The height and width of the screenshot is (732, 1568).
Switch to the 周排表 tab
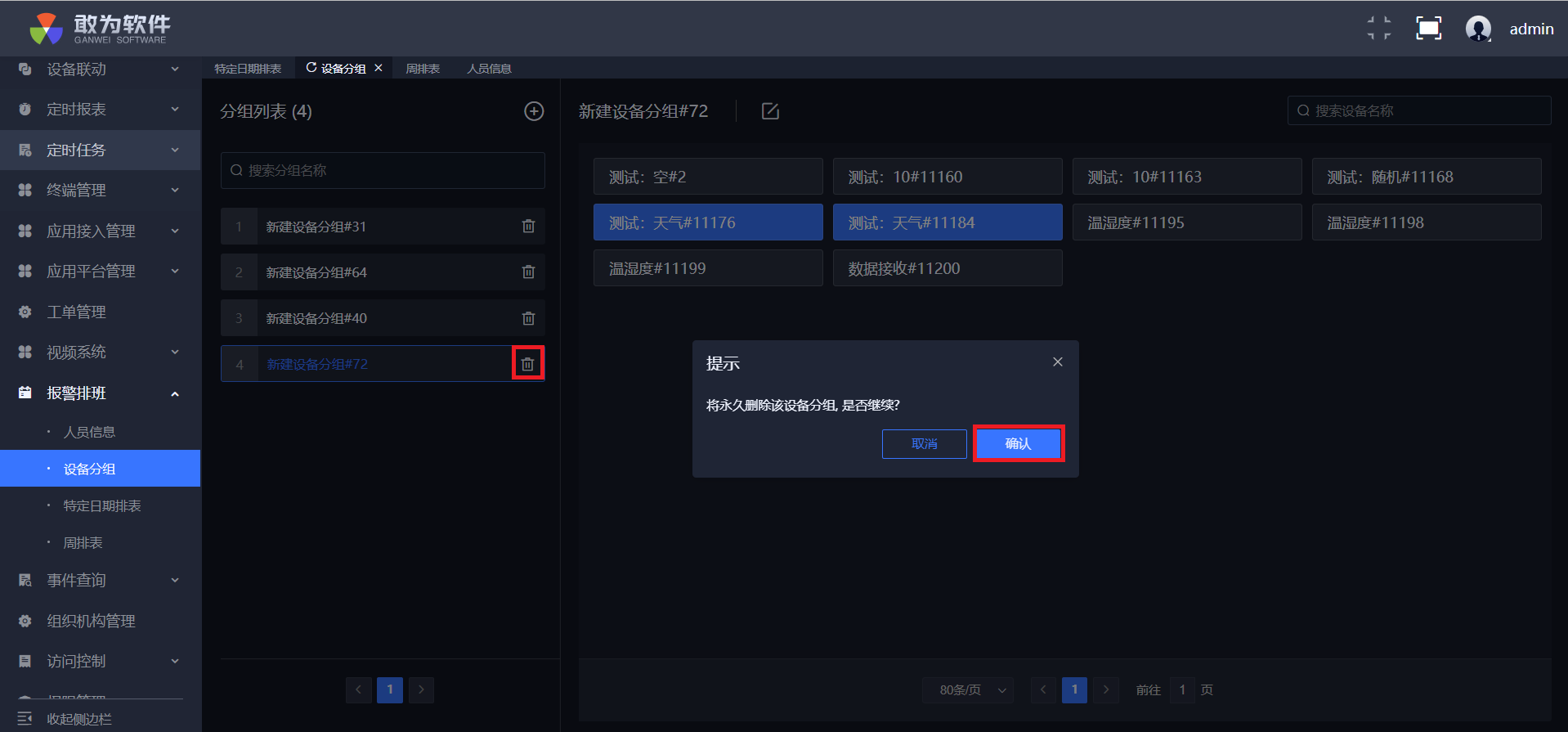(x=423, y=69)
